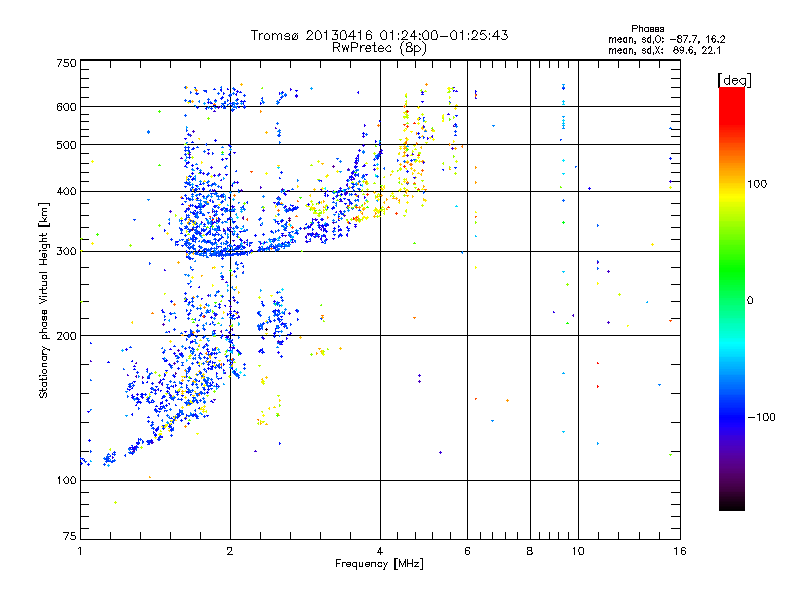800x600 pixels.
Task: Select the 'Phases' header text
Action: [647, 29]
